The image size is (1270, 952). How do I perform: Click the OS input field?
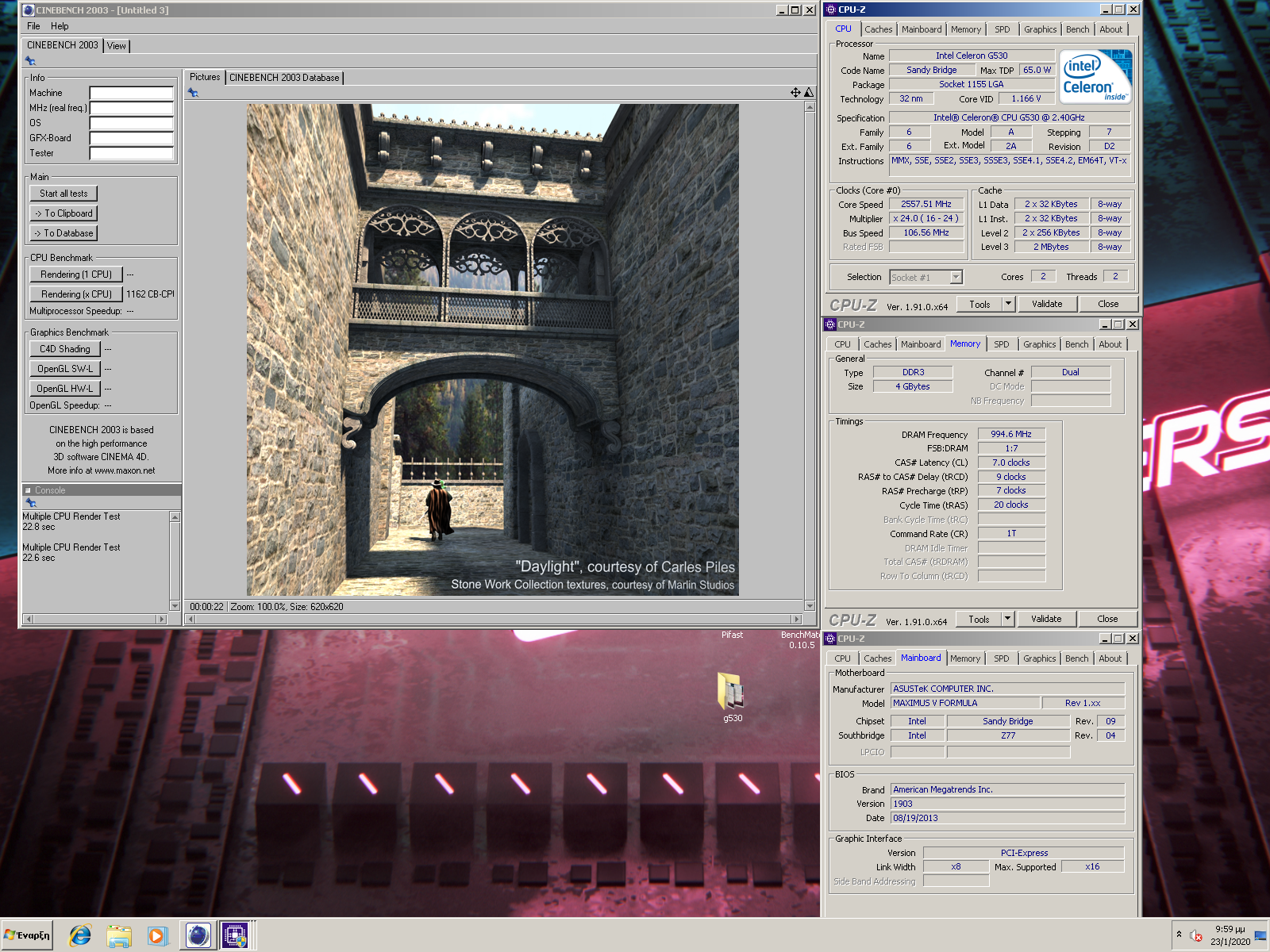pos(131,123)
